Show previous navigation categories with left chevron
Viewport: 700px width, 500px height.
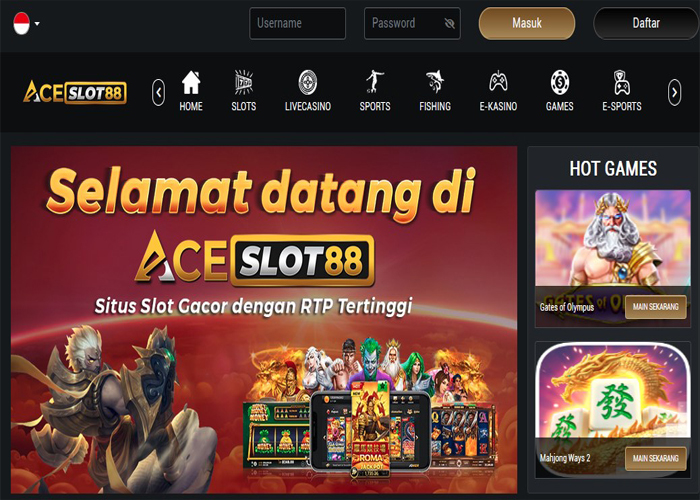(158, 92)
